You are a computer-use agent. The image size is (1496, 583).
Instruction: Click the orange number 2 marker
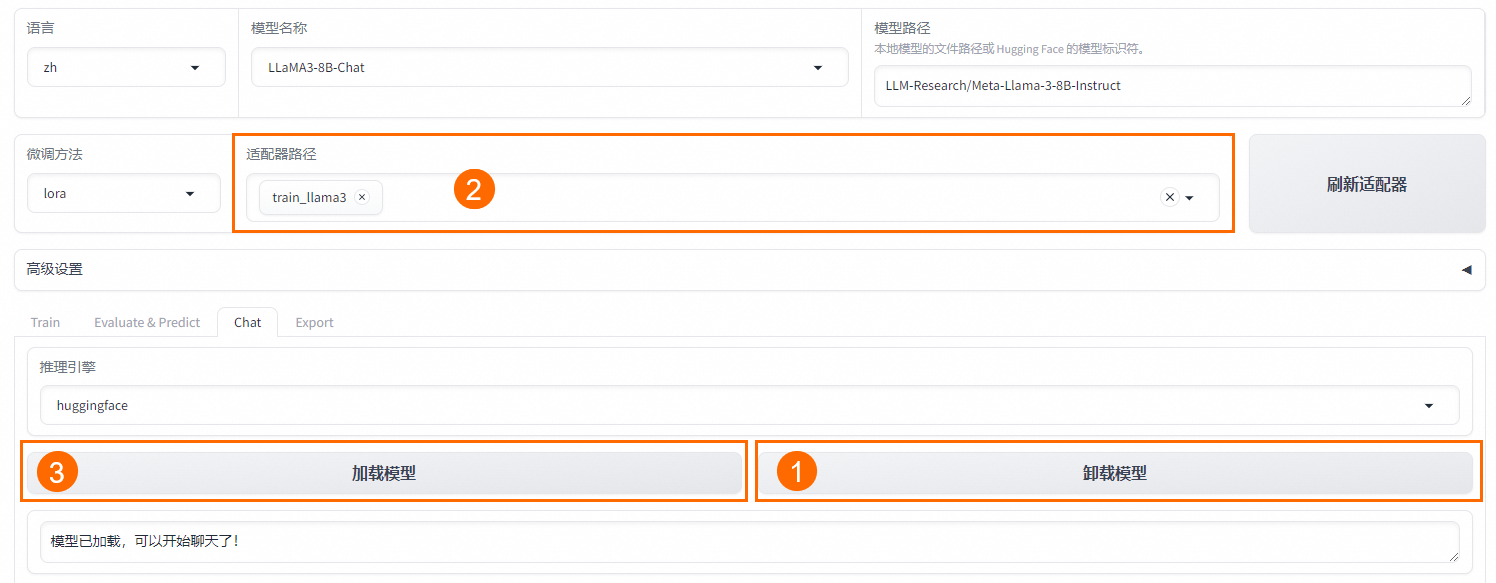coord(474,189)
